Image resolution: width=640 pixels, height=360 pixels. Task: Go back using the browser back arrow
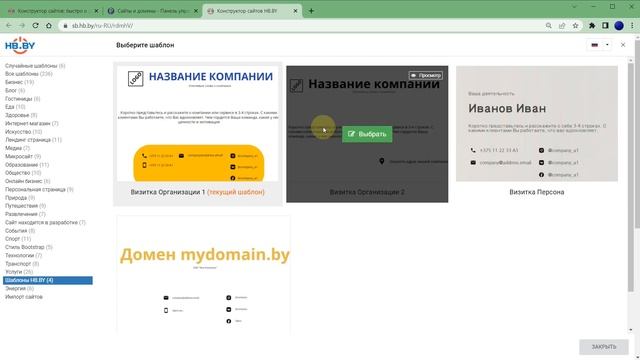coord(9,25)
